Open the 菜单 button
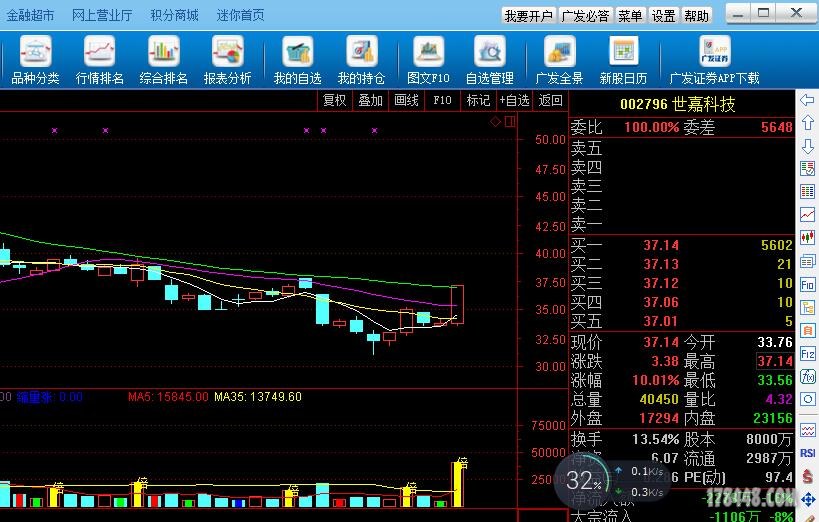The height and width of the screenshot is (522, 819). (630, 16)
